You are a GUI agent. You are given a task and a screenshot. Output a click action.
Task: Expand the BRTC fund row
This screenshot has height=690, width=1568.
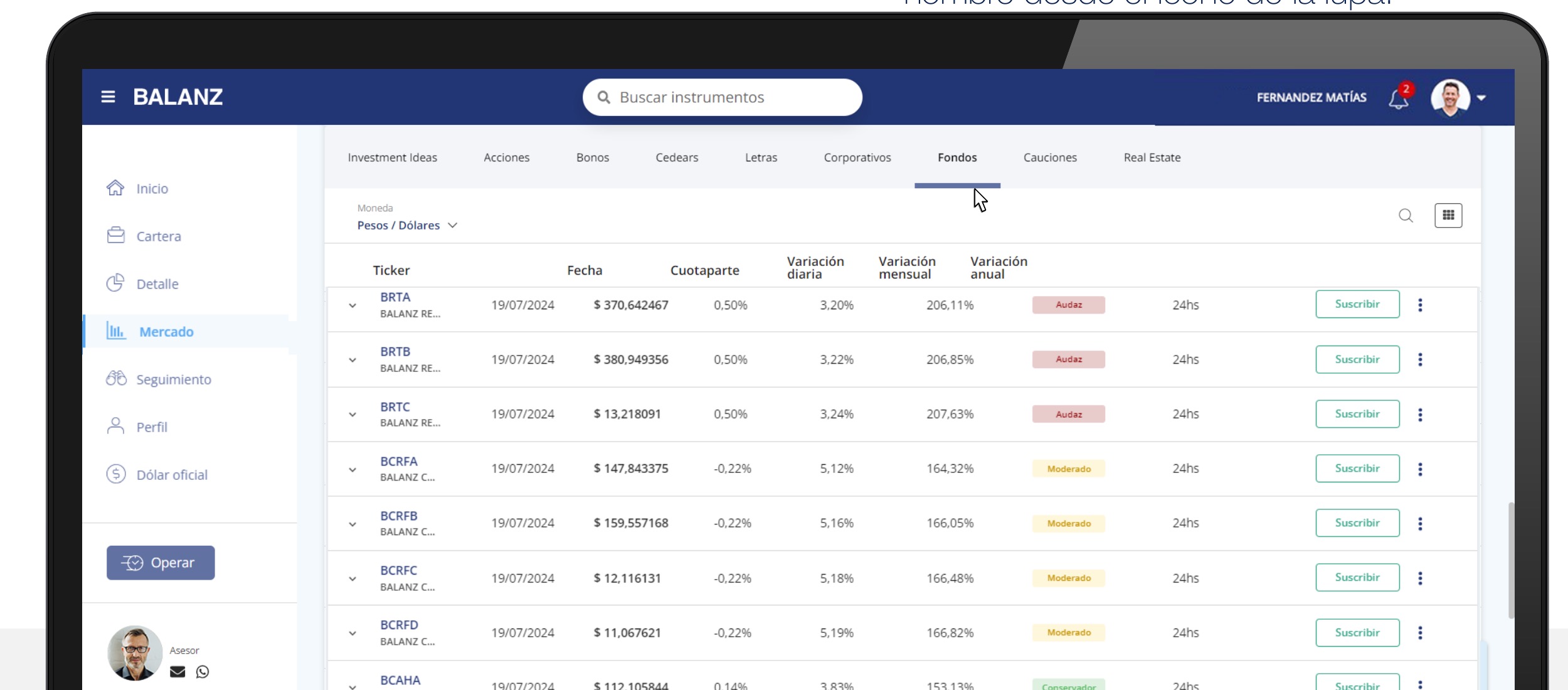(x=352, y=415)
